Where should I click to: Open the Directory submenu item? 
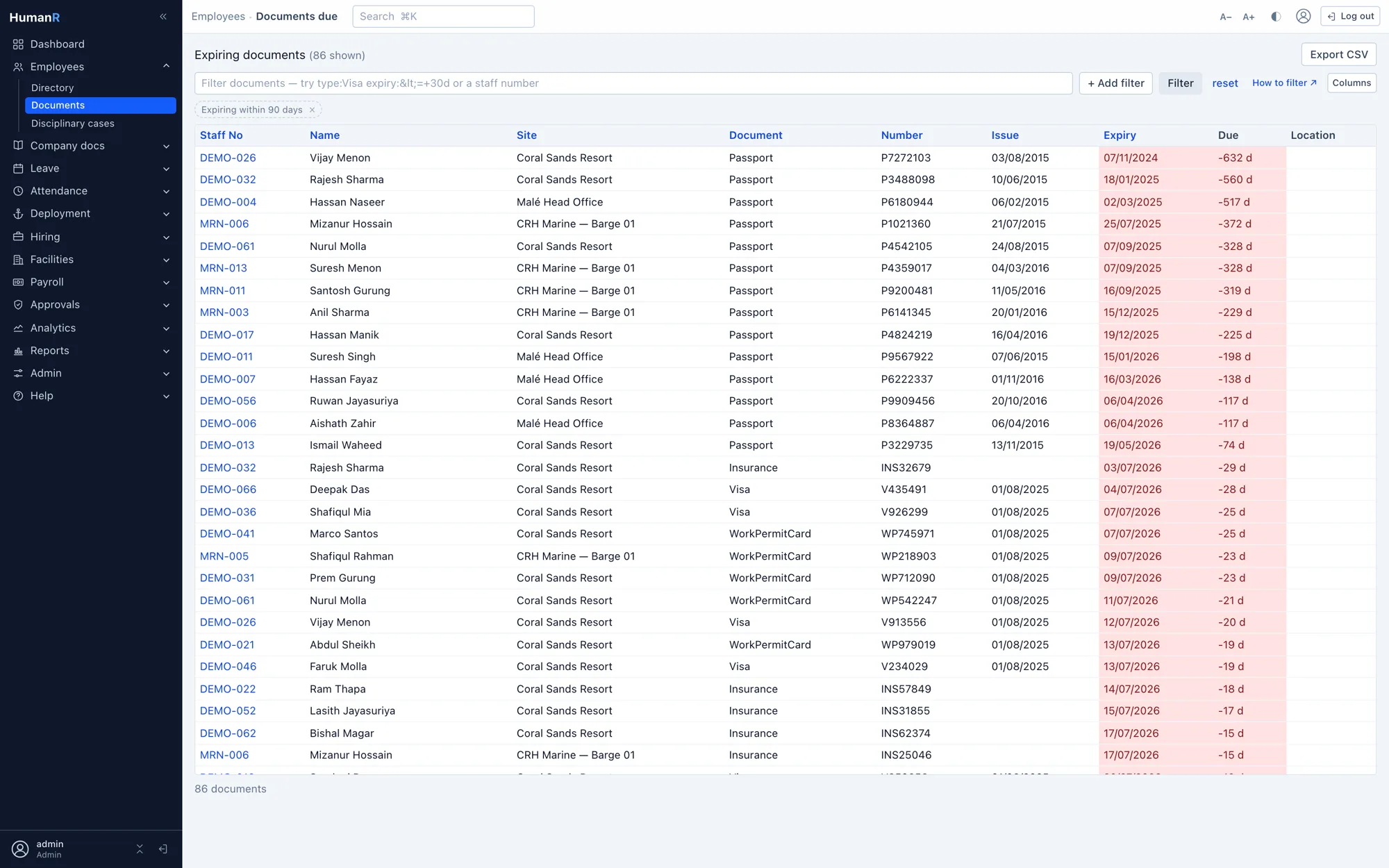[x=101, y=87]
